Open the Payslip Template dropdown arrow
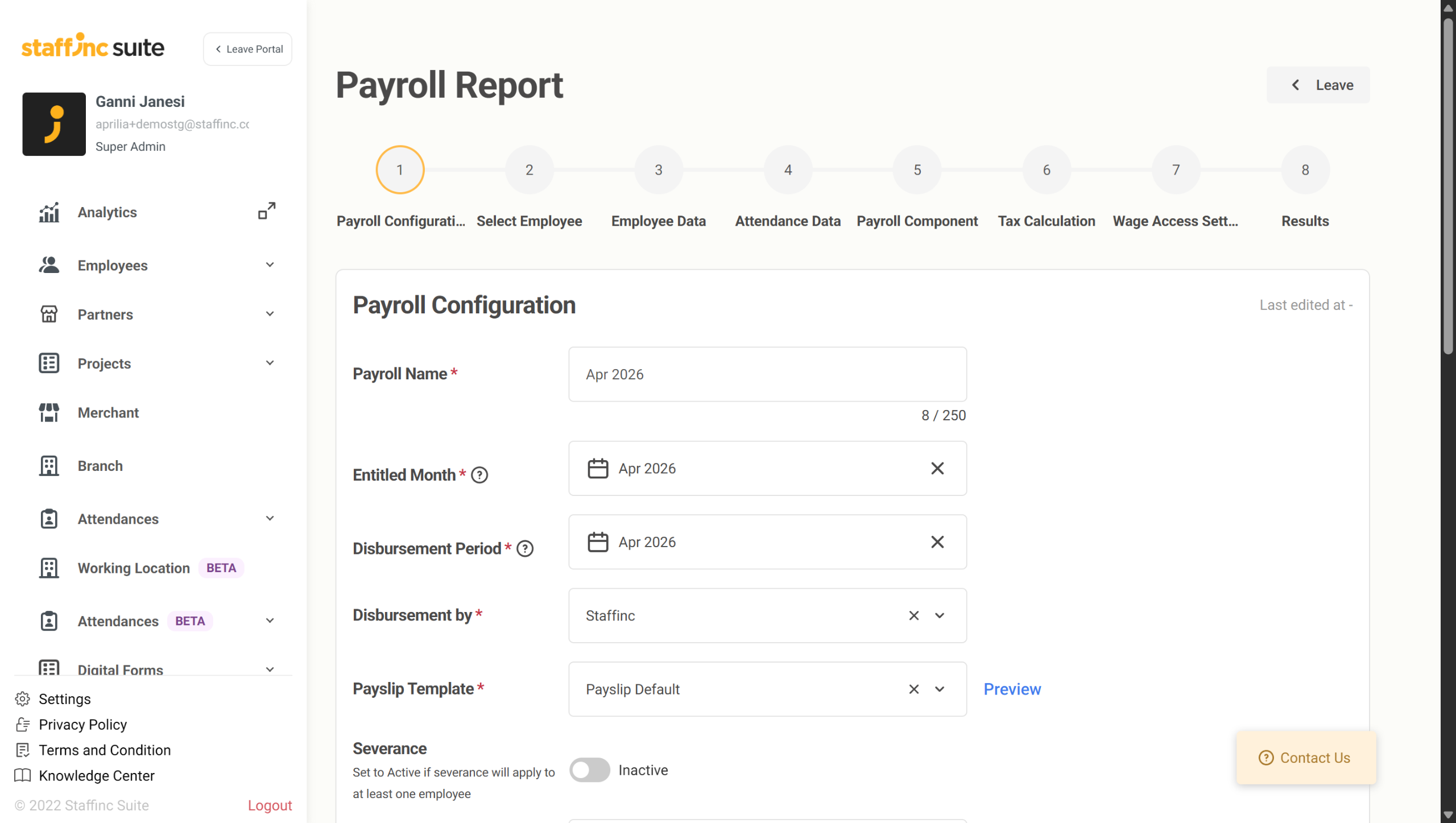1456x823 pixels. 940,689
